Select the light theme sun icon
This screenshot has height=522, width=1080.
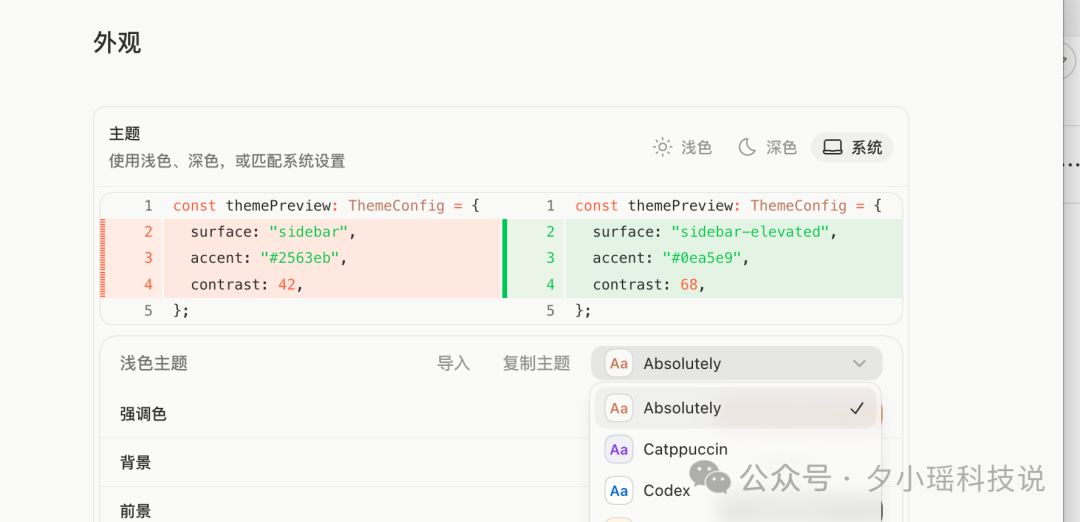click(x=663, y=147)
